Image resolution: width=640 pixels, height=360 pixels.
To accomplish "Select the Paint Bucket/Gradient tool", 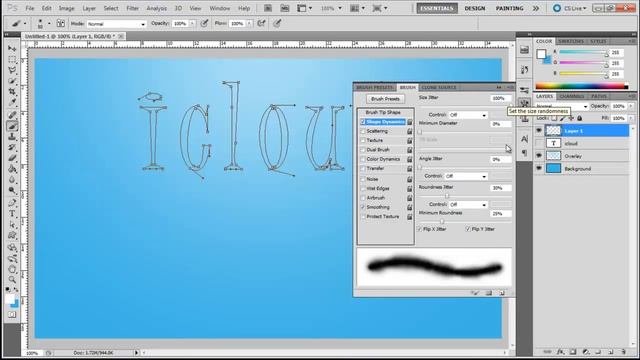I will (x=12, y=169).
